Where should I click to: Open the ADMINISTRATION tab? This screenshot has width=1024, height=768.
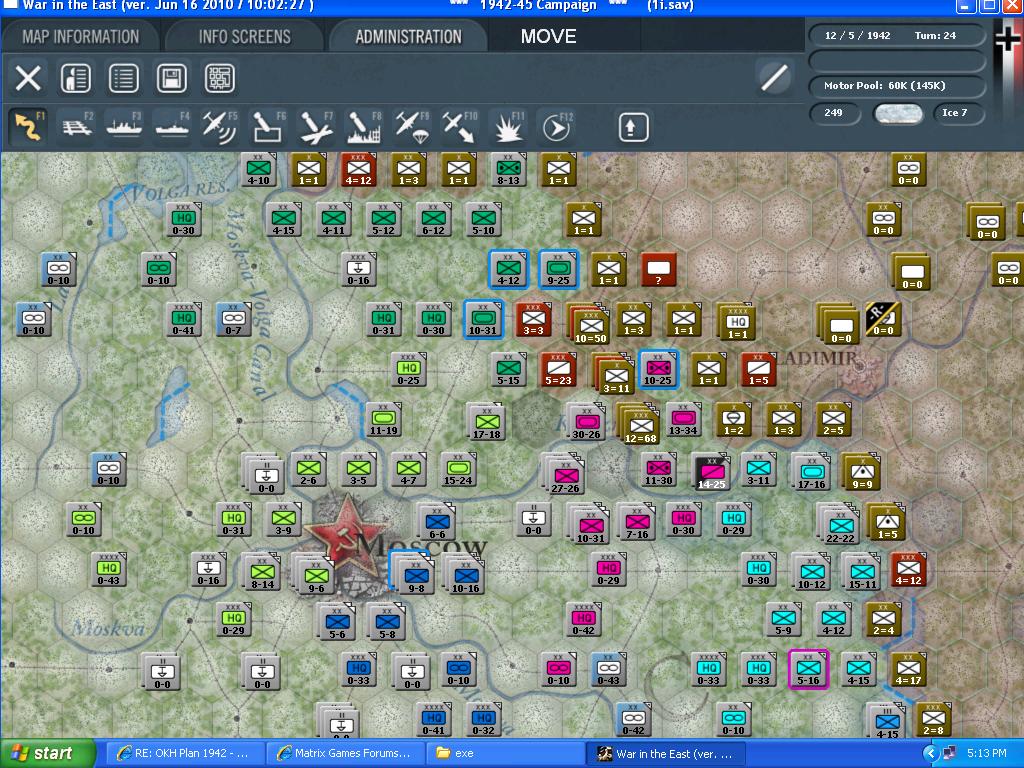point(408,36)
